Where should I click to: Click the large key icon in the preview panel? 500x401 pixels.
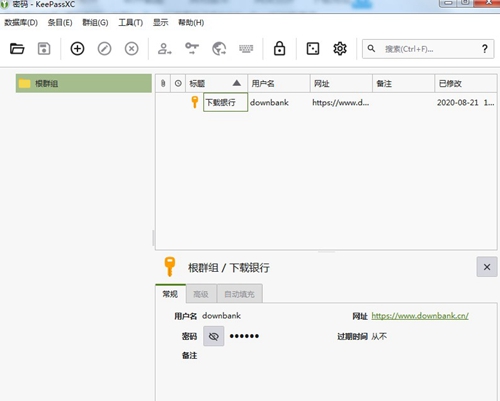[x=170, y=266]
